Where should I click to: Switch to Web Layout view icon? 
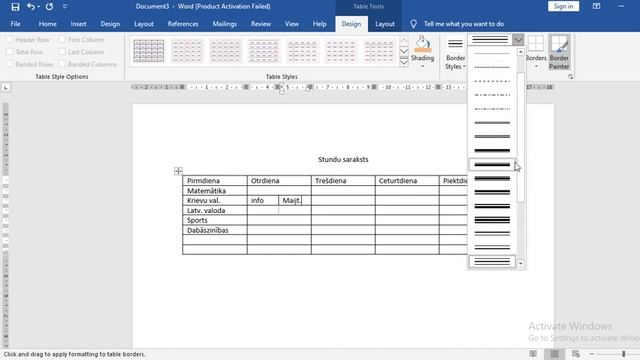(x=576, y=354)
